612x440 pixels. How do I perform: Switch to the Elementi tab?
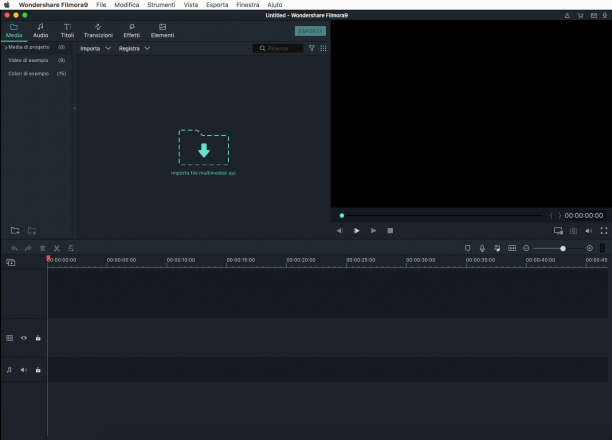[x=162, y=31]
